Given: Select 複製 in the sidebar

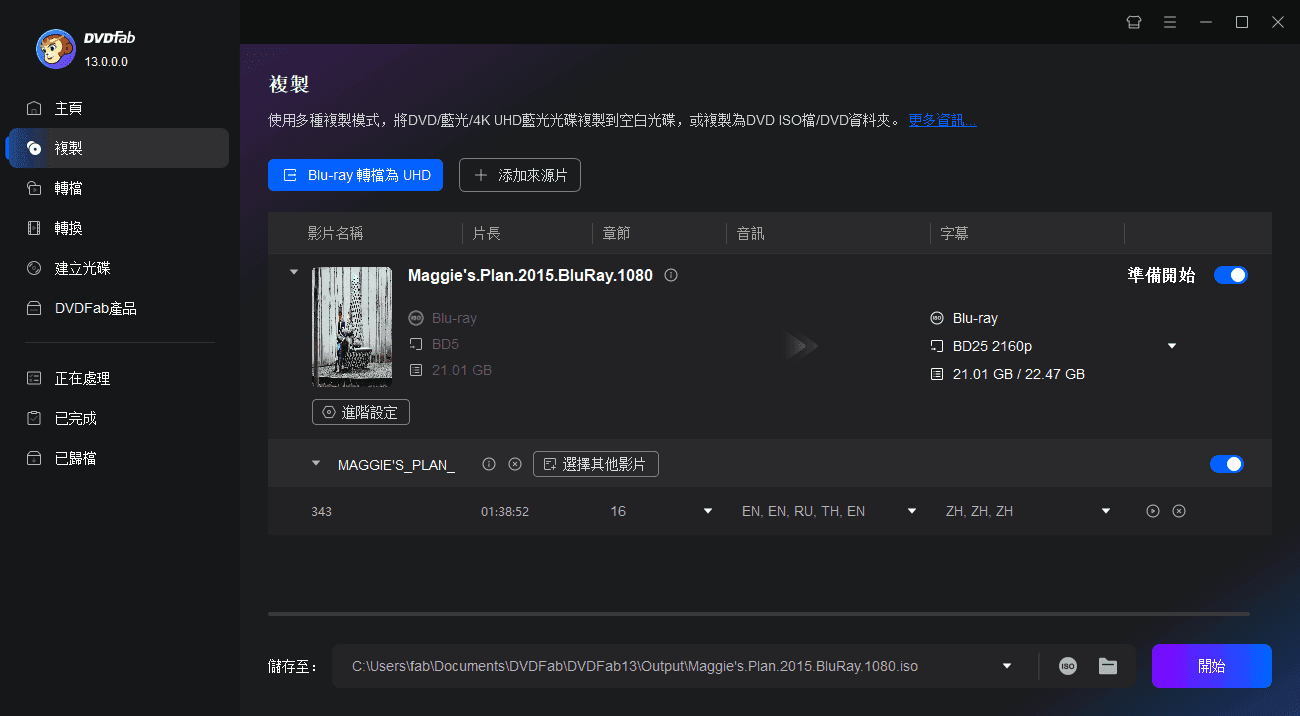Looking at the screenshot, I should pos(118,148).
